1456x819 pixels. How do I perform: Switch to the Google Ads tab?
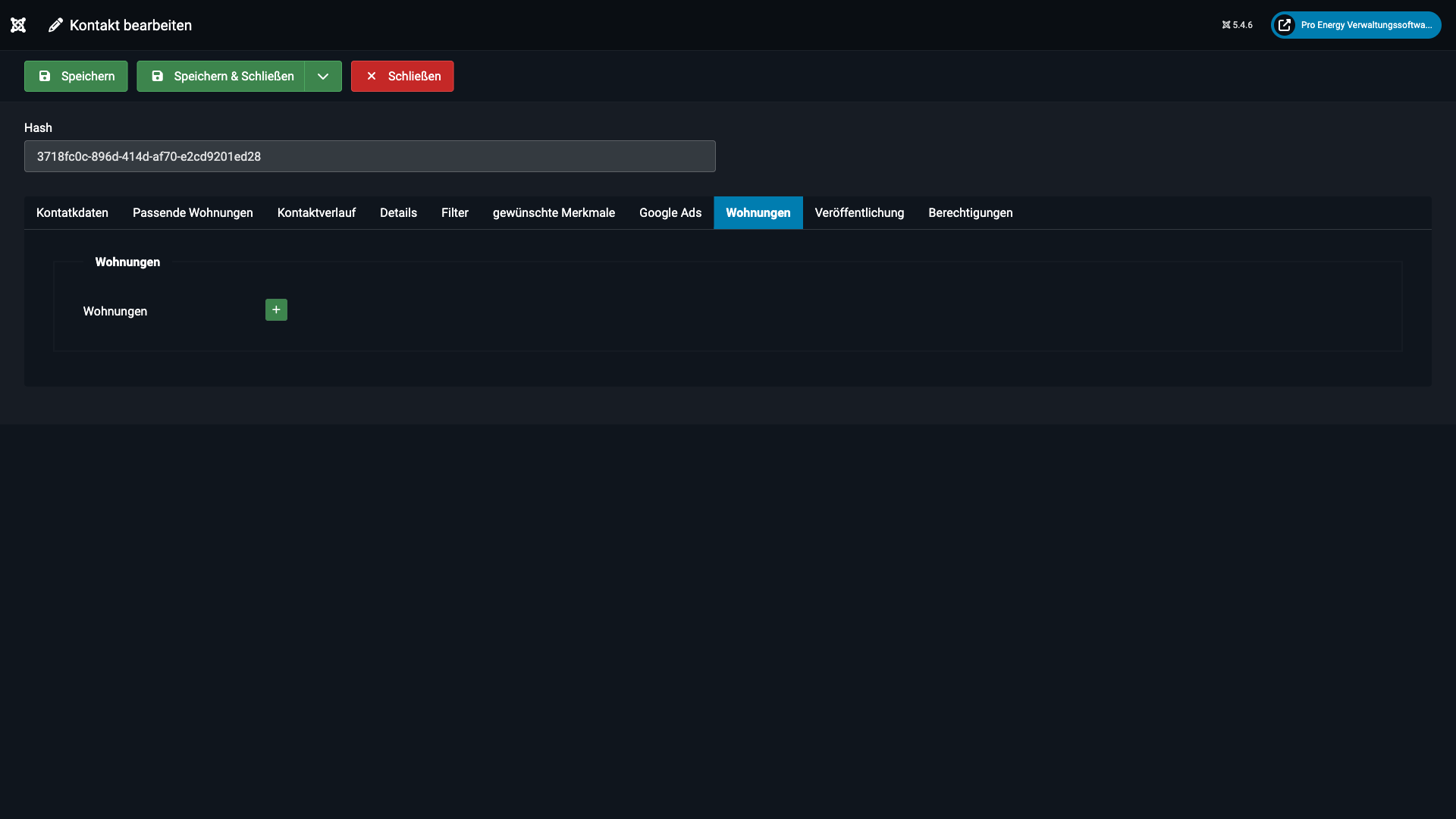(670, 212)
